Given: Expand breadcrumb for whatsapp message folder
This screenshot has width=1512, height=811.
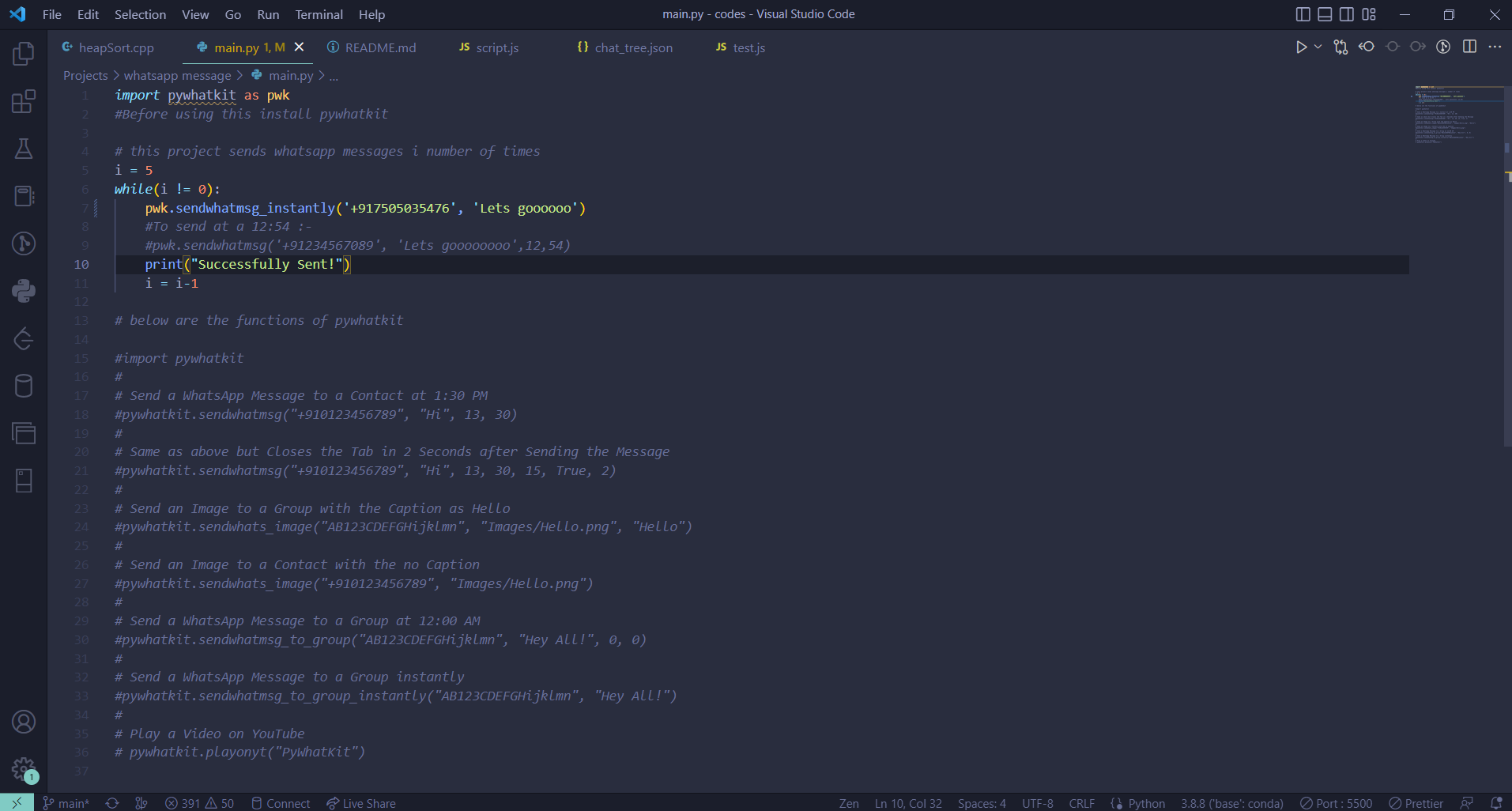Looking at the screenshot, I should click(x=177, y=75).
